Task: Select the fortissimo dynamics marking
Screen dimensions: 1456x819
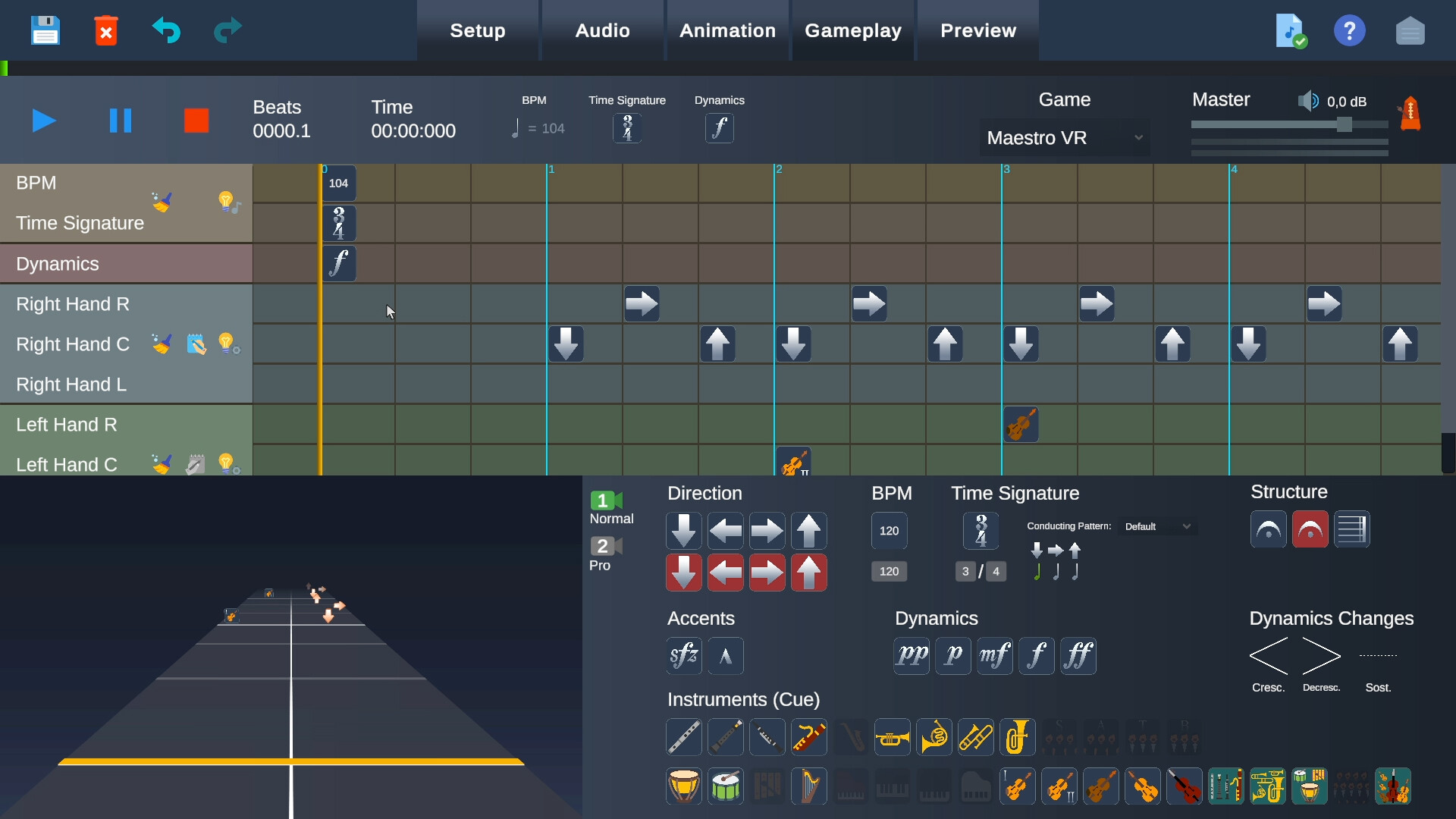Action: 1079,655
